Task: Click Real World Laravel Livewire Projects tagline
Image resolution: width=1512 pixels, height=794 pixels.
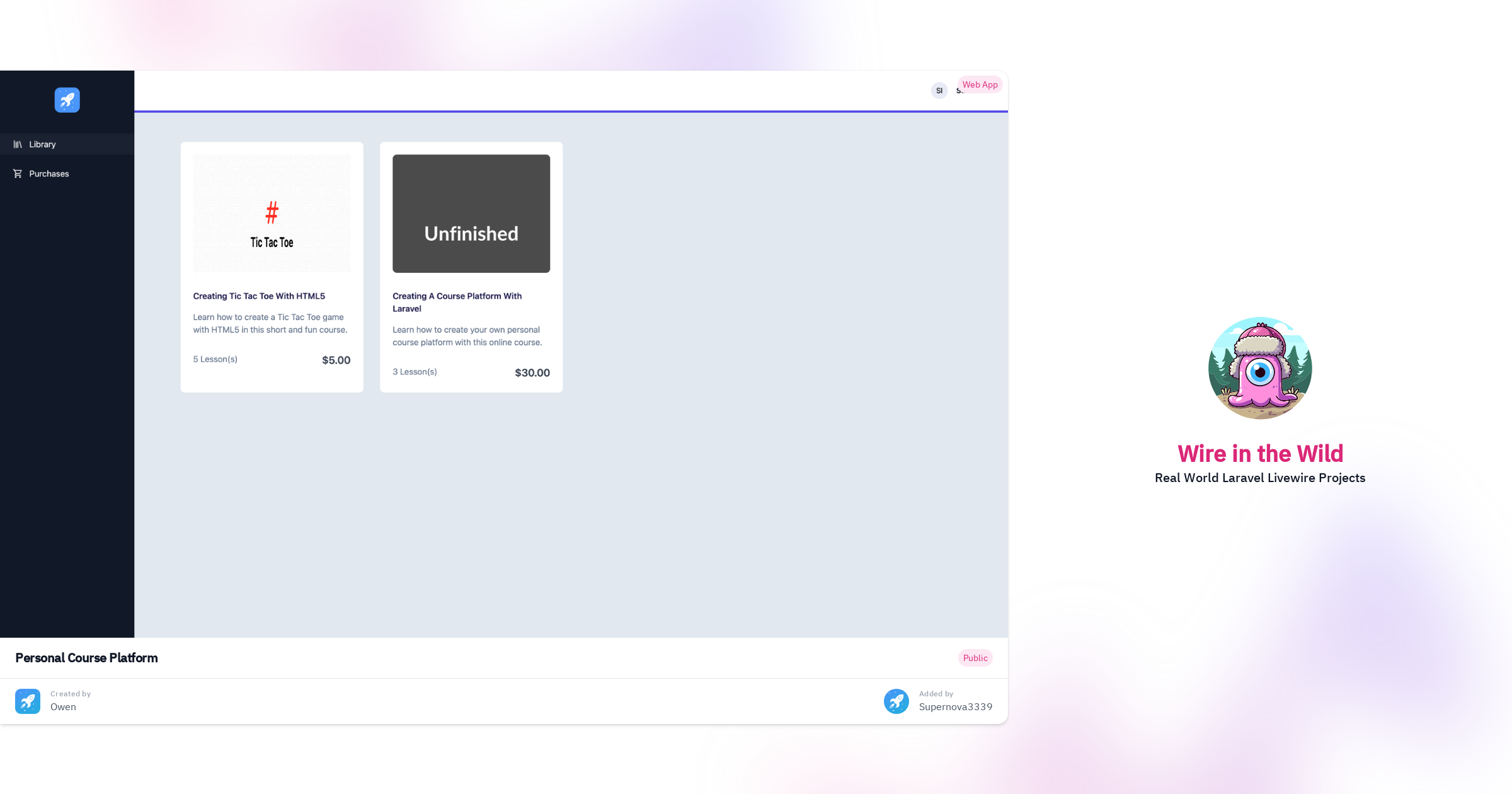Action: (x=1260, y=478)
